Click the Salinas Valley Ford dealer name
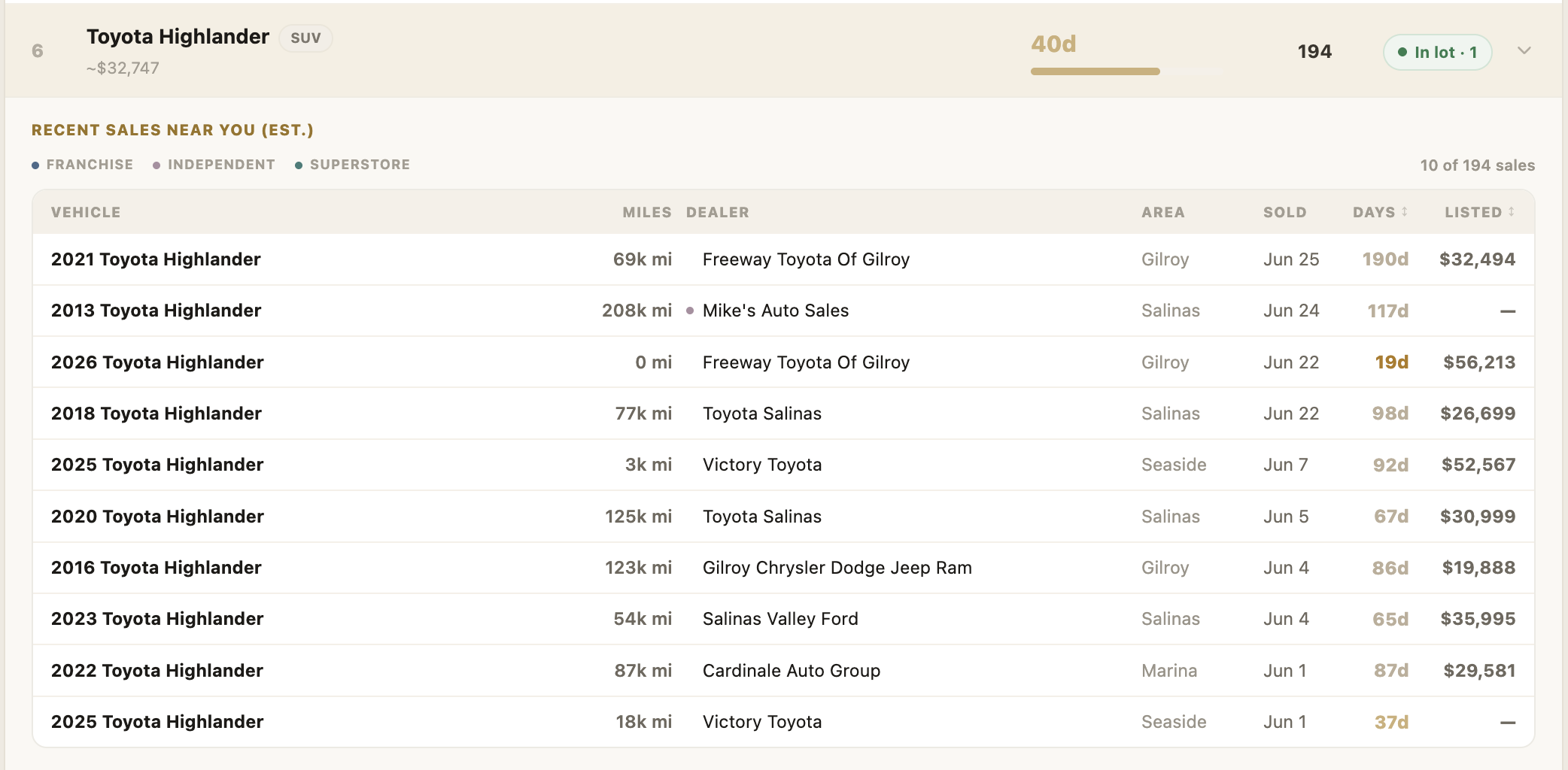This screenshot has height=770, width=1568. click(x=780, y=619)
